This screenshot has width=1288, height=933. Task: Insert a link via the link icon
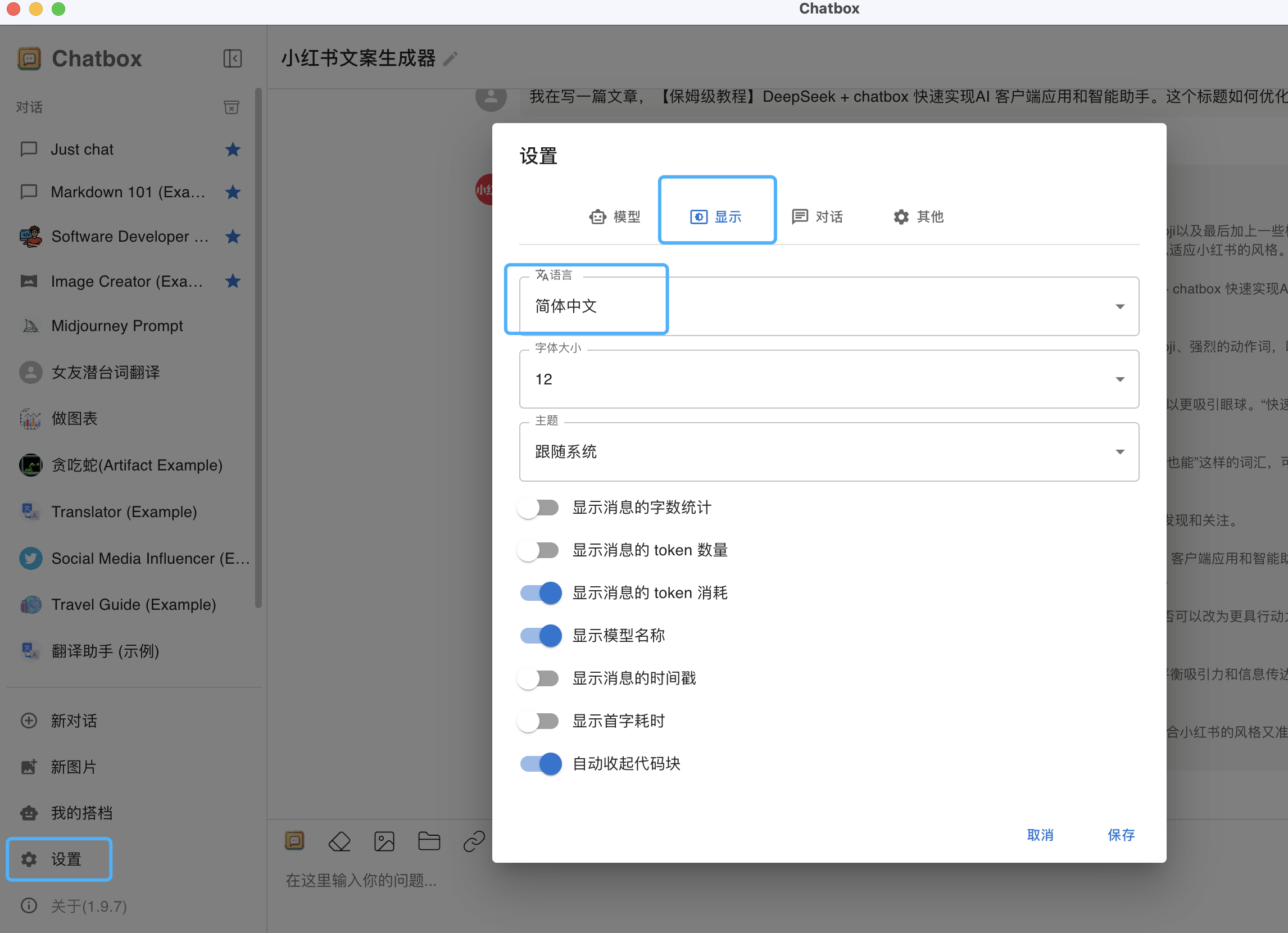pos(473,841)
